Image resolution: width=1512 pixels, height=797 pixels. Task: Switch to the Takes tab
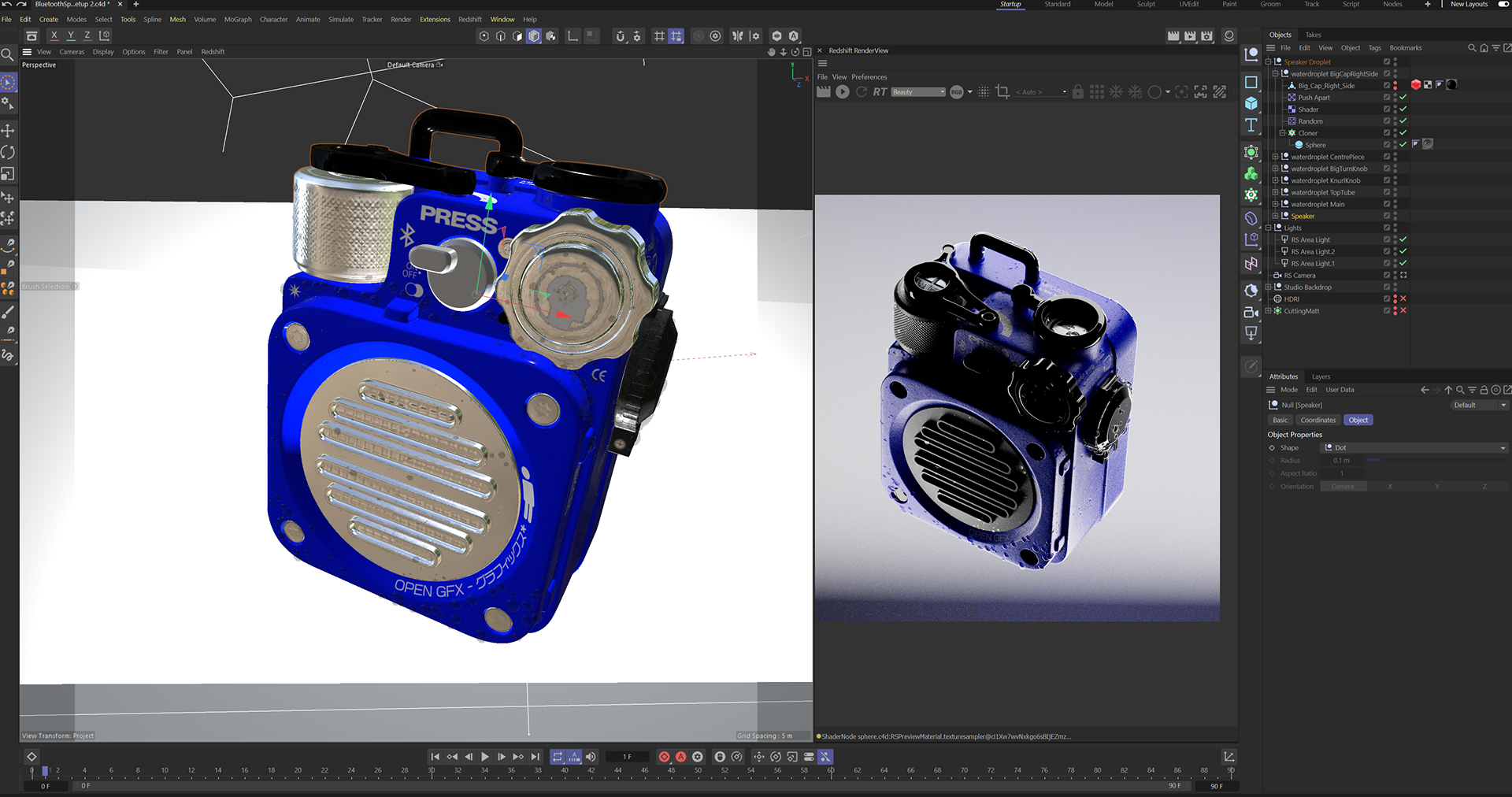click(1314, 35)
